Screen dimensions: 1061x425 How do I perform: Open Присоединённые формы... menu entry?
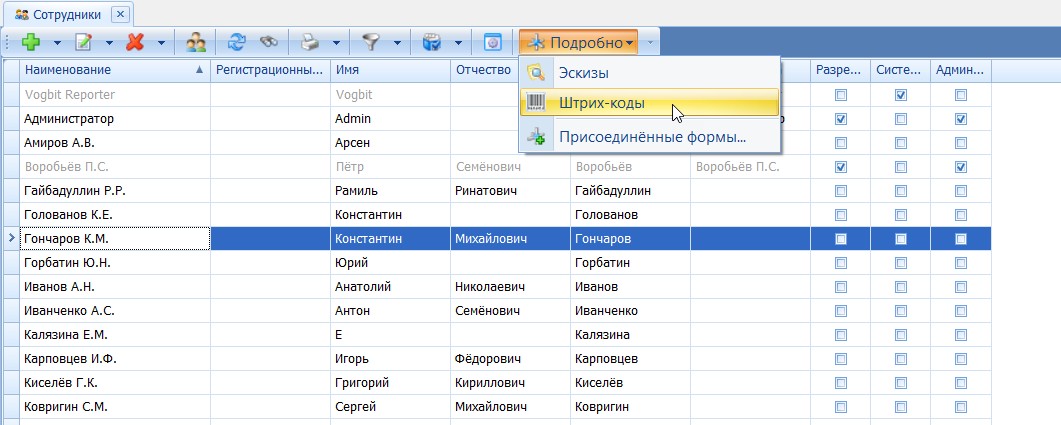coord(650,137)
